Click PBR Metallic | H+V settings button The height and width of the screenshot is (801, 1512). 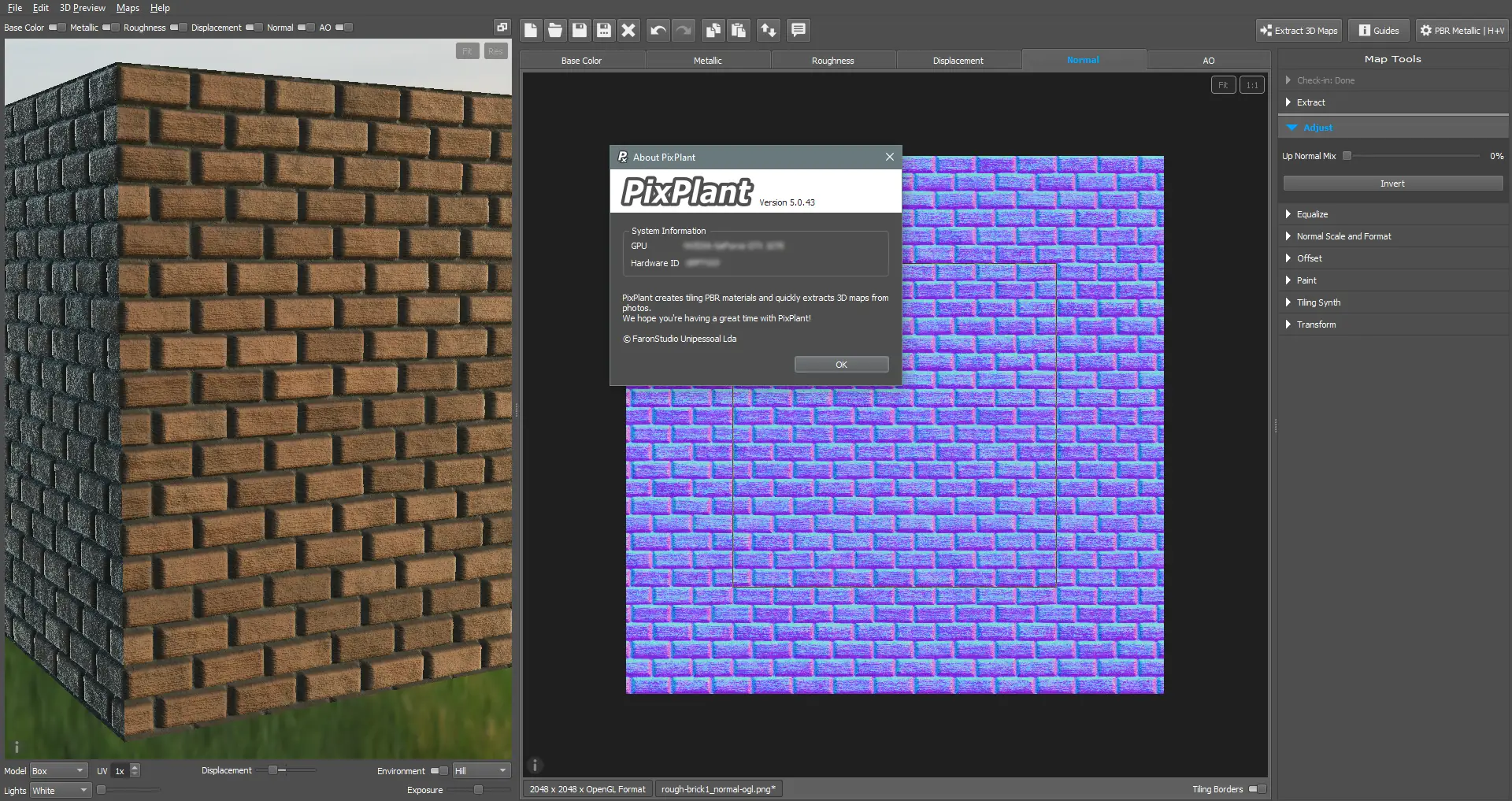click(x=1462, y=31)
